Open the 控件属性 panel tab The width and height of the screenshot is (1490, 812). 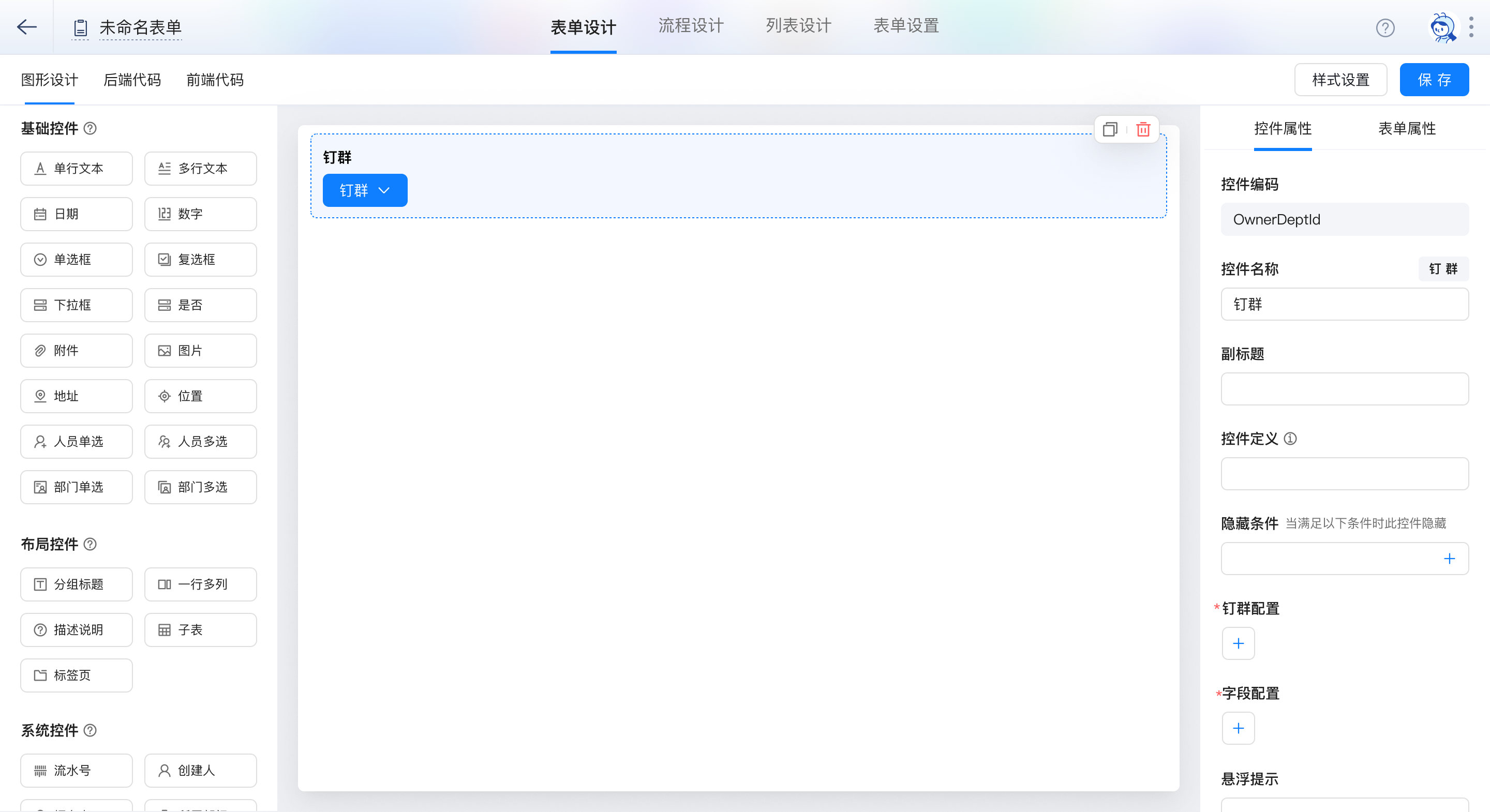coord(1283,128)
